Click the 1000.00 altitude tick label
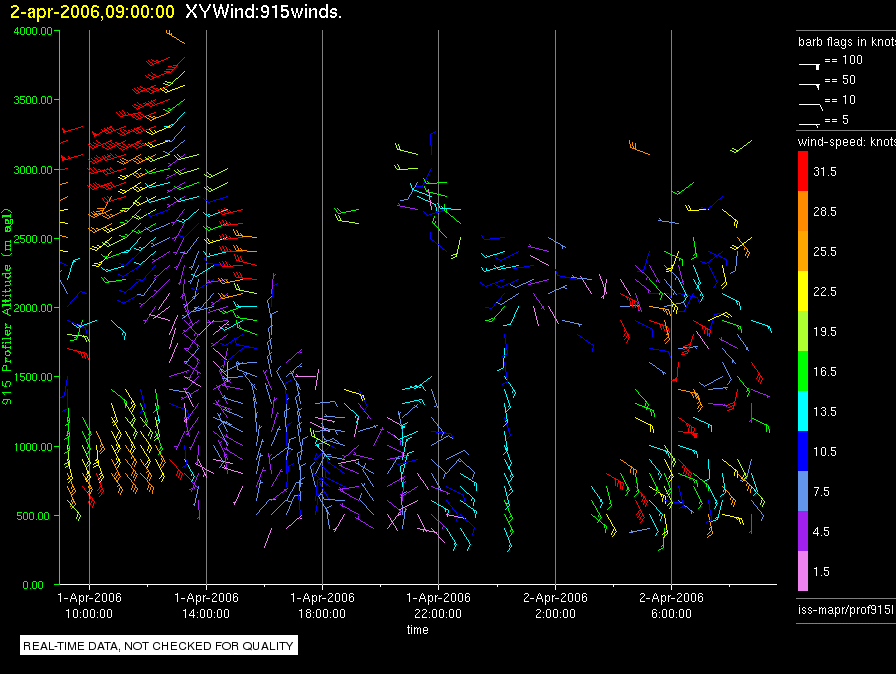896x674 pixels. click(x=33, y=447)
